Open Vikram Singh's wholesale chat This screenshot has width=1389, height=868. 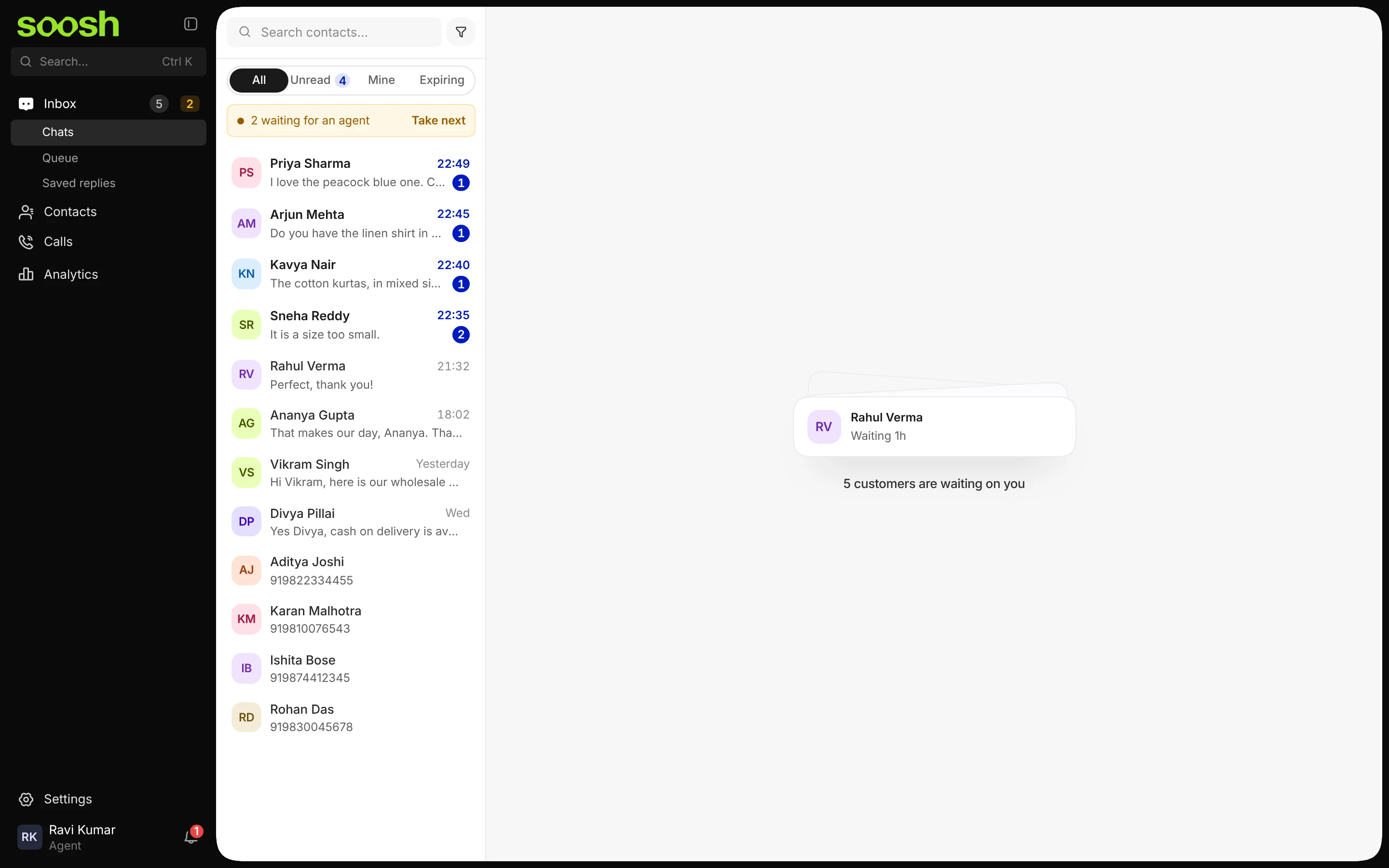pyautogui.click(x=351, y=473)
